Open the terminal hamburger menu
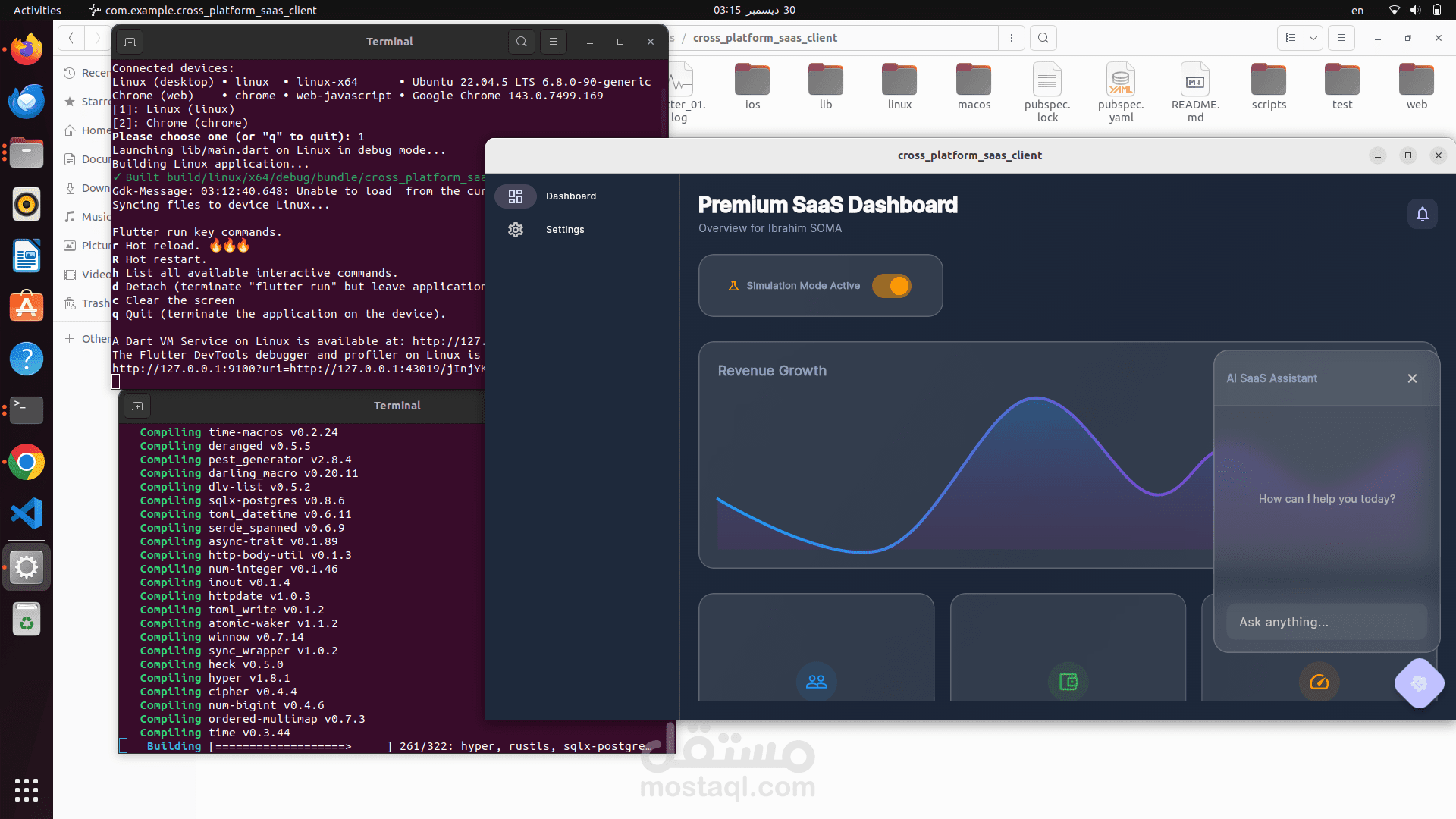This screenshot has width=1456, height=819. tap(554, 42)
